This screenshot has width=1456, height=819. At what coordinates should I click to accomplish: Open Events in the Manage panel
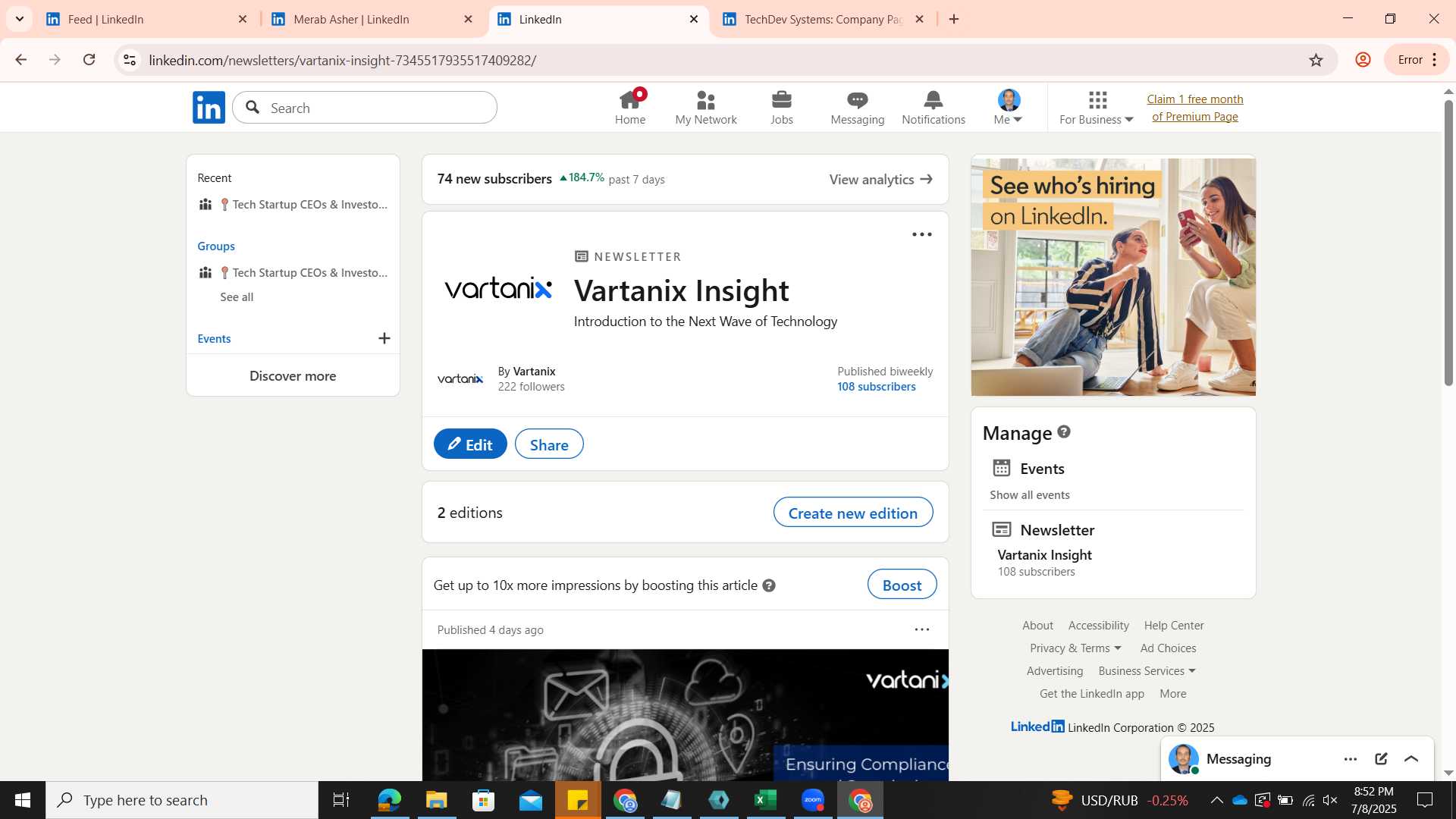click(1042, 469)
